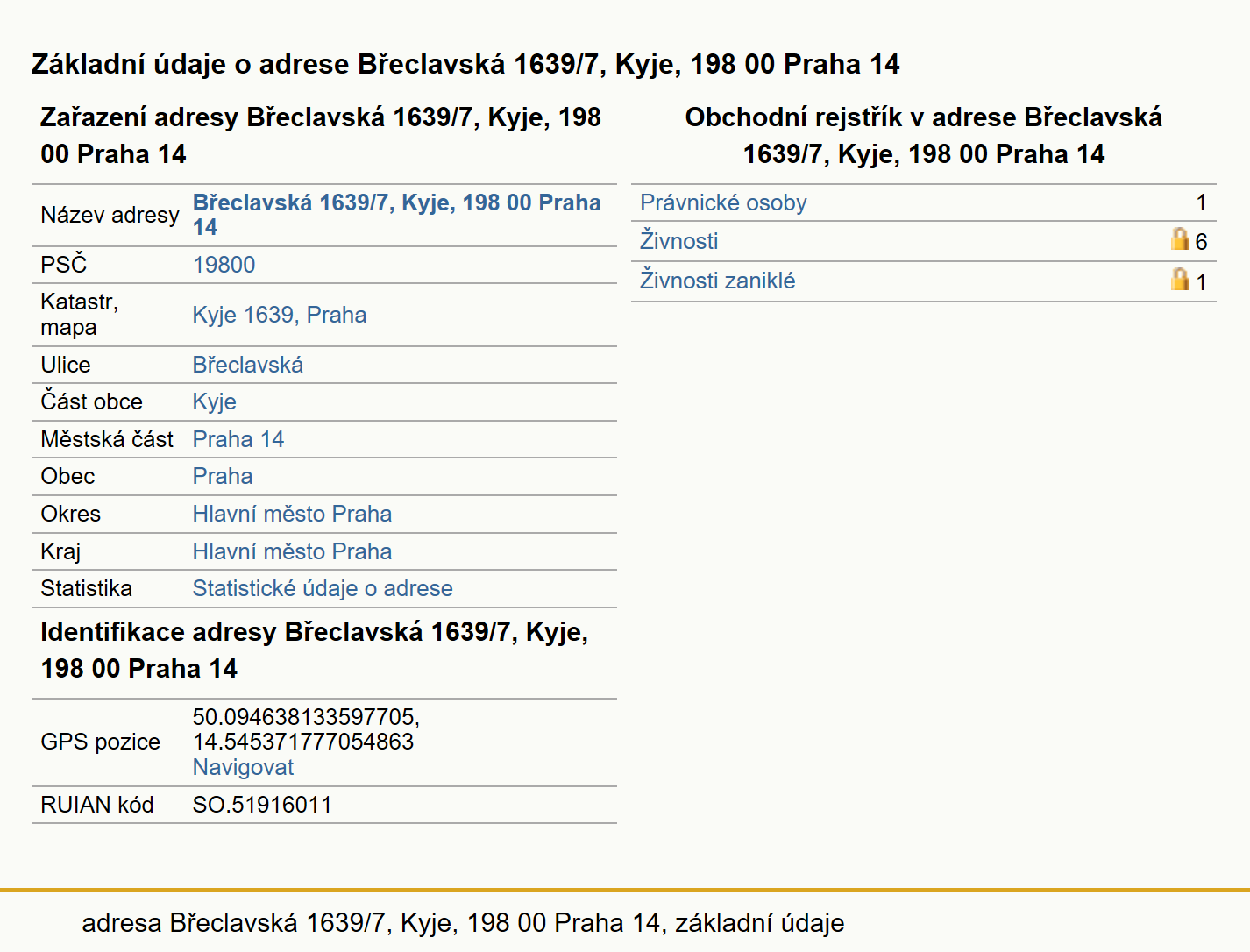1250x952 pixels.
Task: Open Hlavní město Praha in Kraj row
Action: [292, 551]
